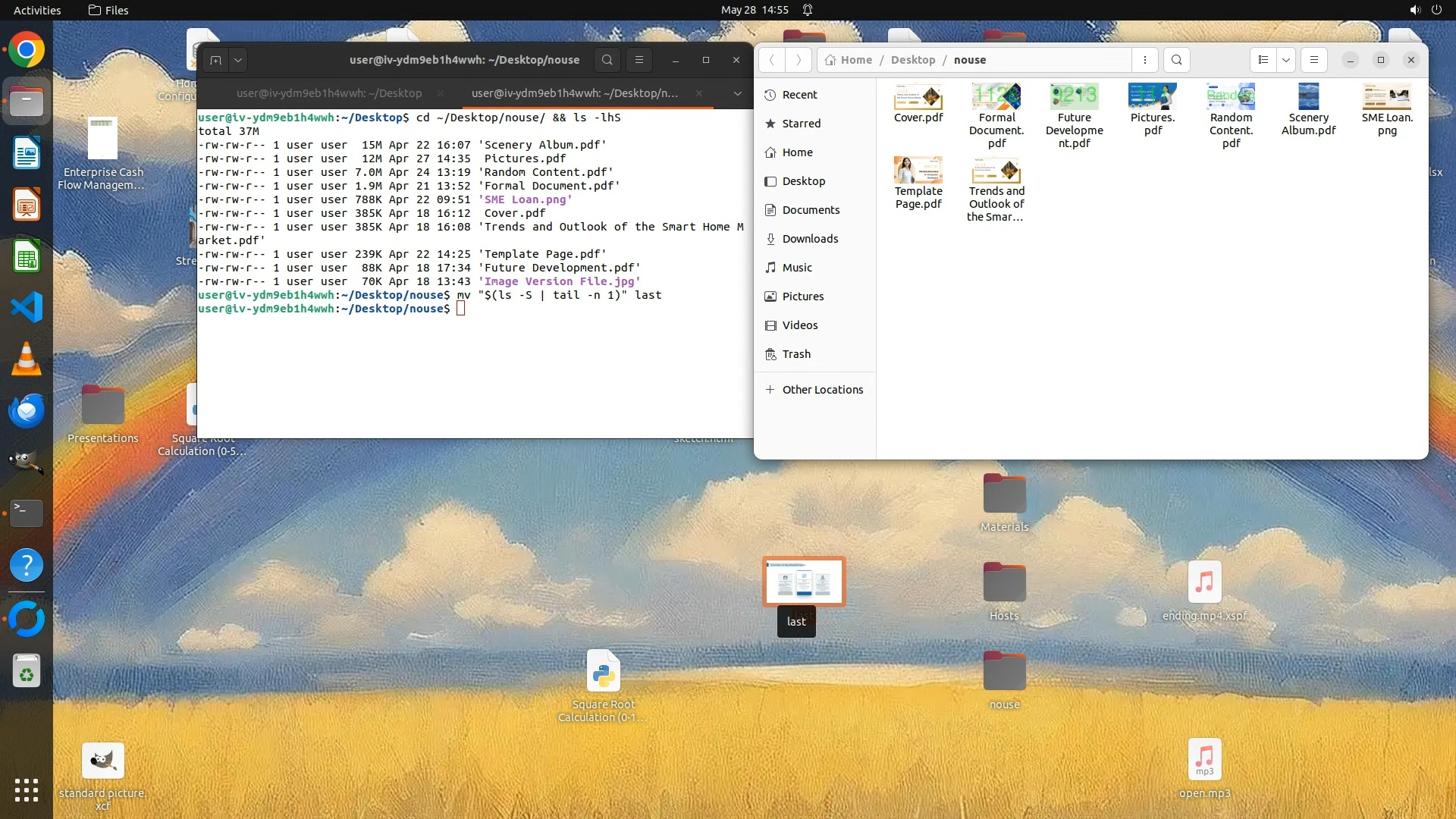Click terminal search magnifier icon
1456x819 pixels.
click(x=607, y=60)
